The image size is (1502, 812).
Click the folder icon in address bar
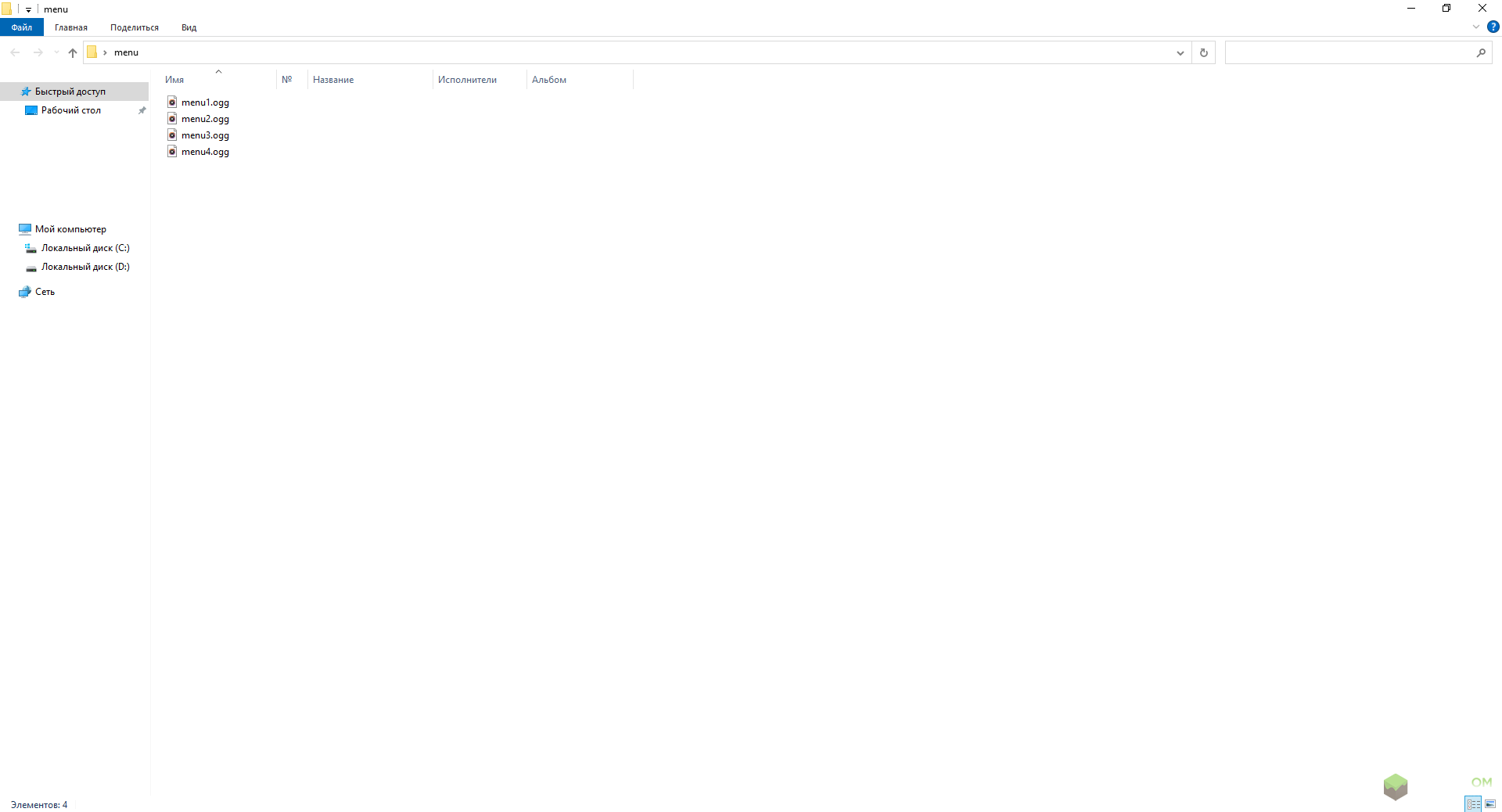[92, 52]
